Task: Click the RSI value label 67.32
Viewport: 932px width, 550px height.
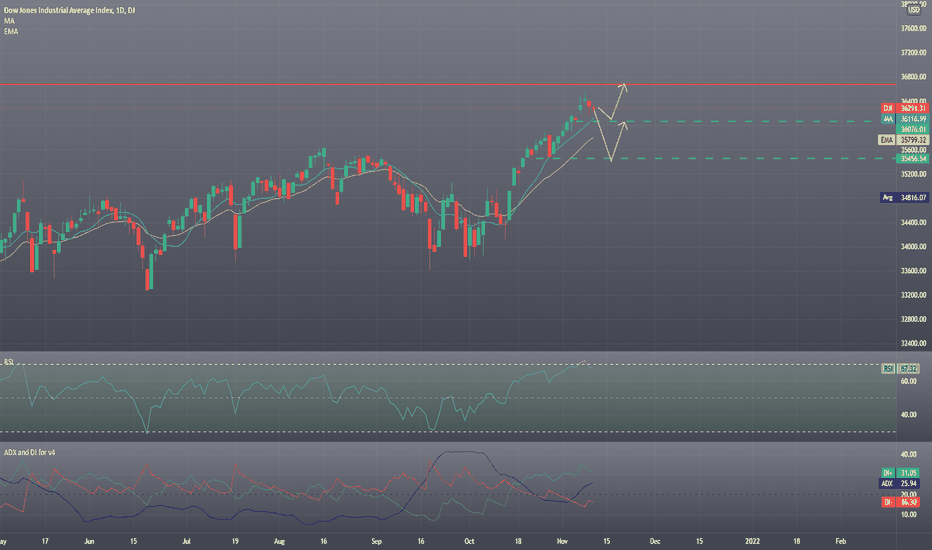Action: pyautogui.click(x=909, y=369)
